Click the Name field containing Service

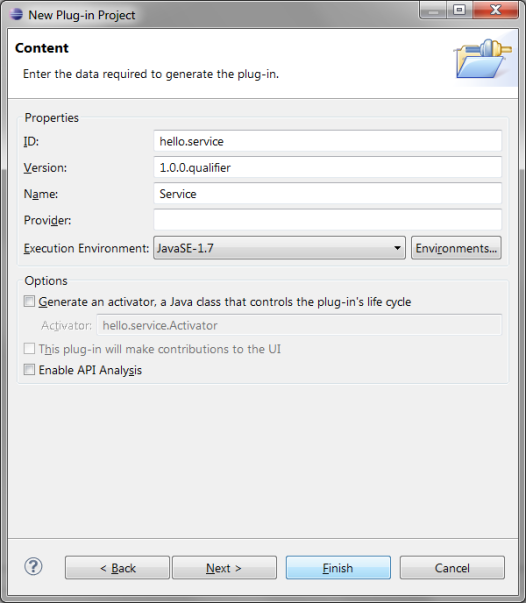(328, 193)
